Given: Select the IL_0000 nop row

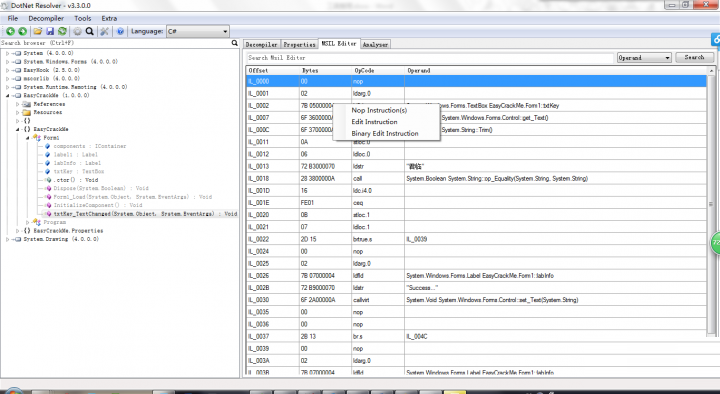Looking at the screenshot, I should pos(477,81).
